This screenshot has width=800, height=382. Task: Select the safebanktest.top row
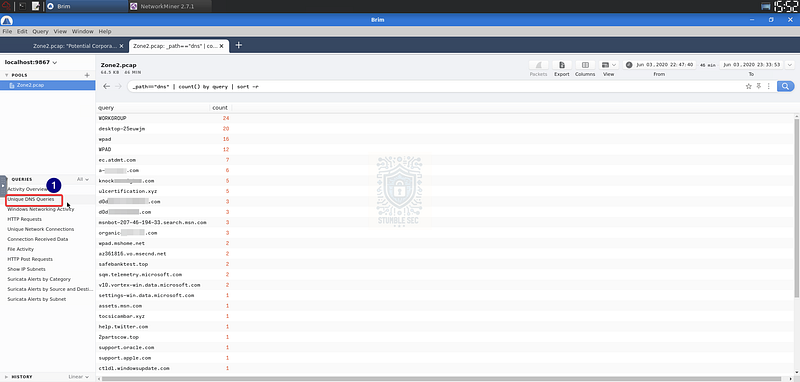point(446,264)
